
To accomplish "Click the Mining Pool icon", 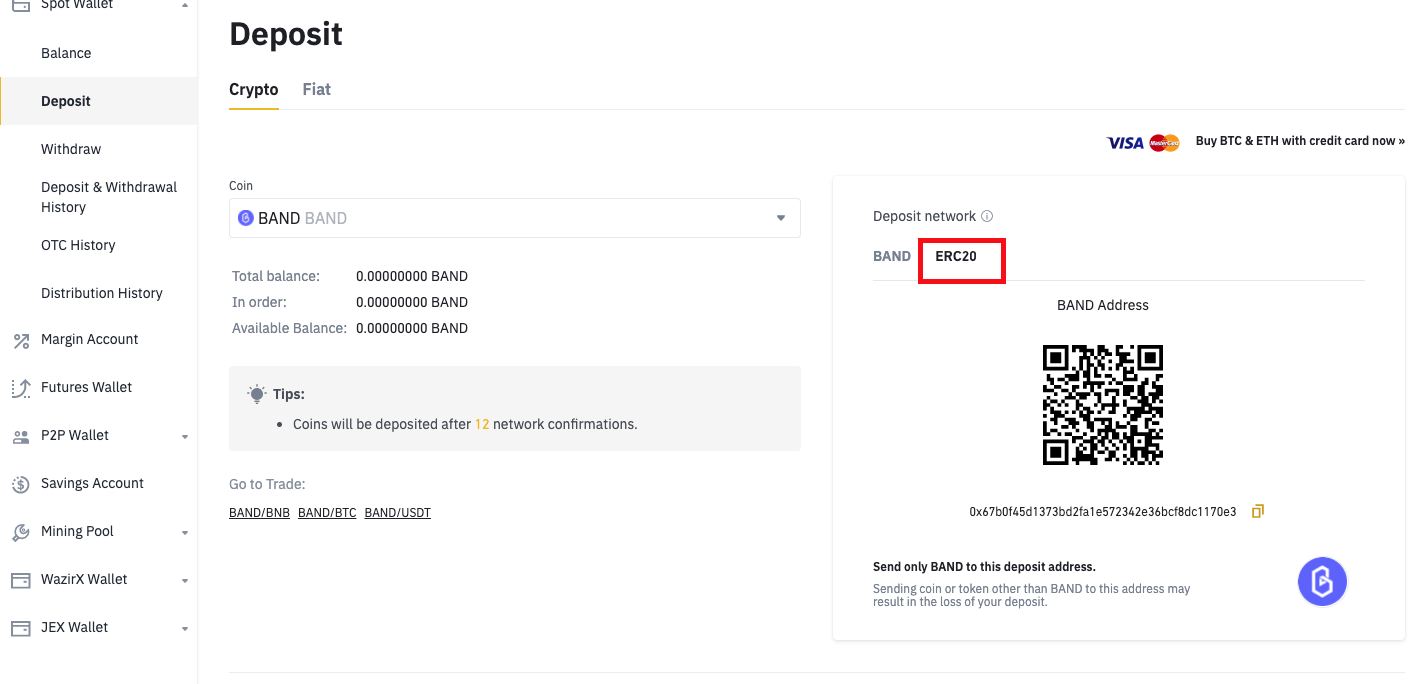I will [x=20, y=532].
